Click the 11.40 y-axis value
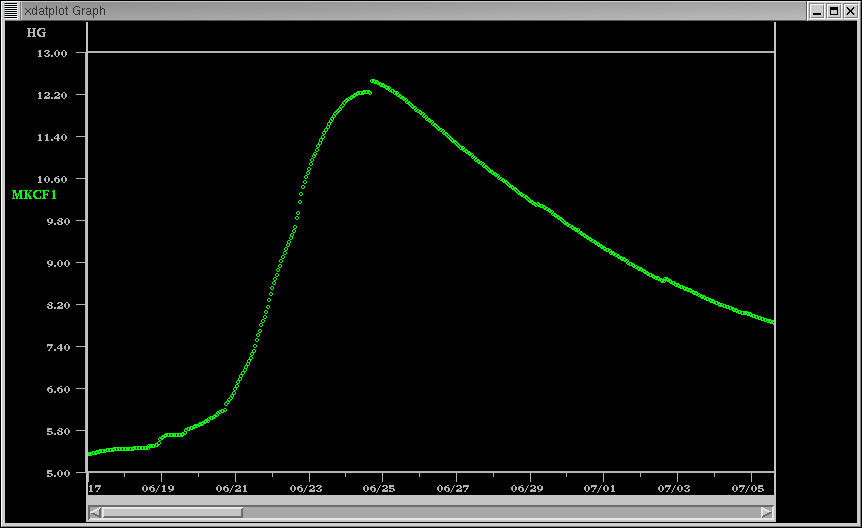 click(x=52, y=138)
